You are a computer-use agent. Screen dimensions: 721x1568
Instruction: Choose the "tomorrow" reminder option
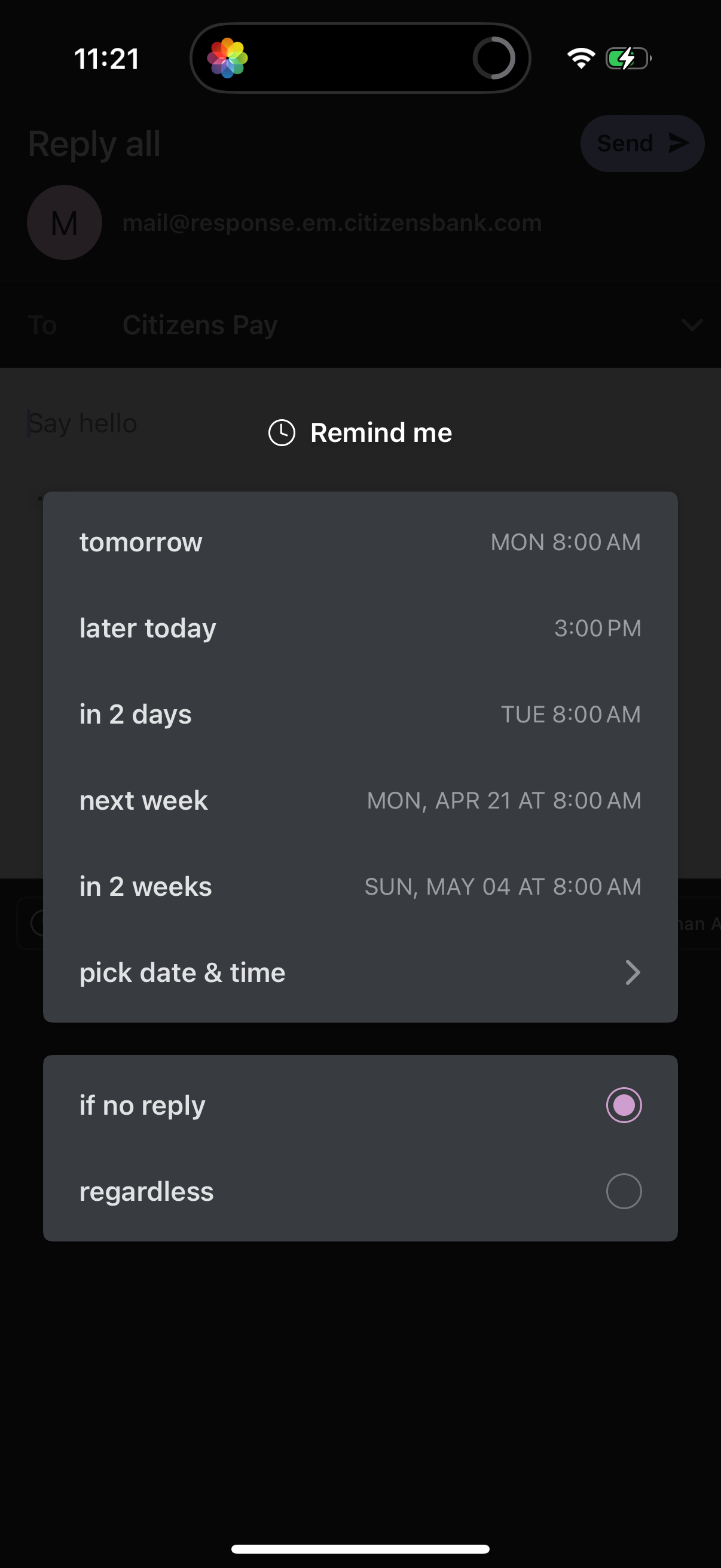[x=360, y=542]
